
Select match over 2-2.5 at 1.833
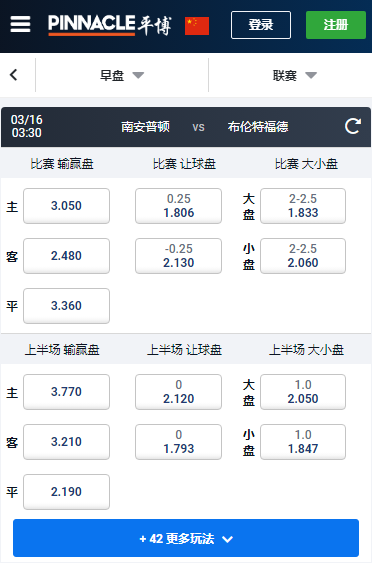tap(303, 206)
